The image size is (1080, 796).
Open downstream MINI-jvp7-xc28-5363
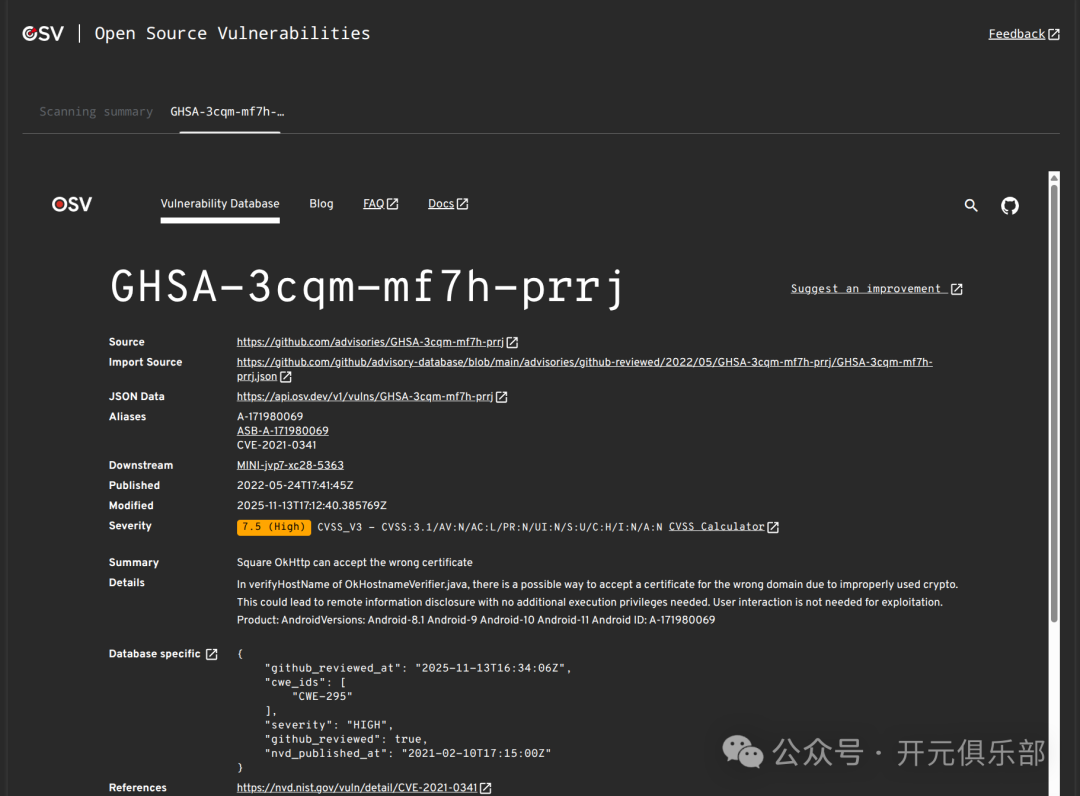290,465
